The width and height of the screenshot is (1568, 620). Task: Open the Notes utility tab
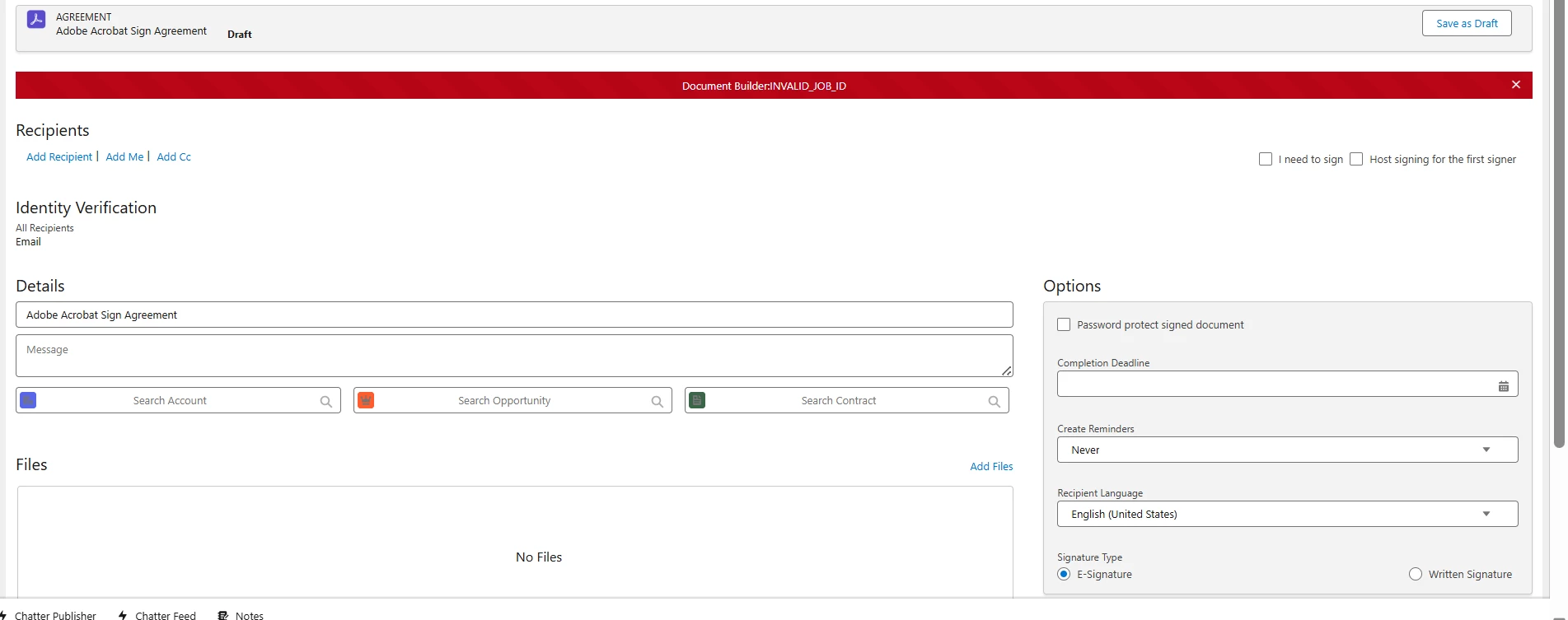[x=241, y=615]
